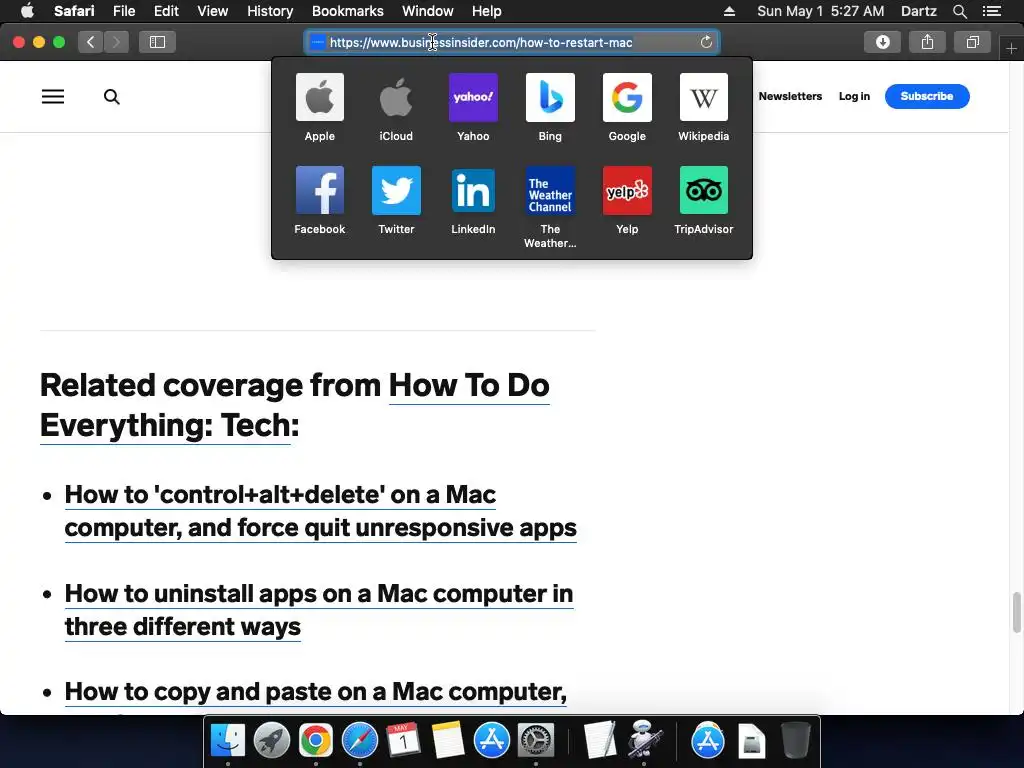1024x768 pixels.
Task: Open the View menu
Action: pos(212,11)
